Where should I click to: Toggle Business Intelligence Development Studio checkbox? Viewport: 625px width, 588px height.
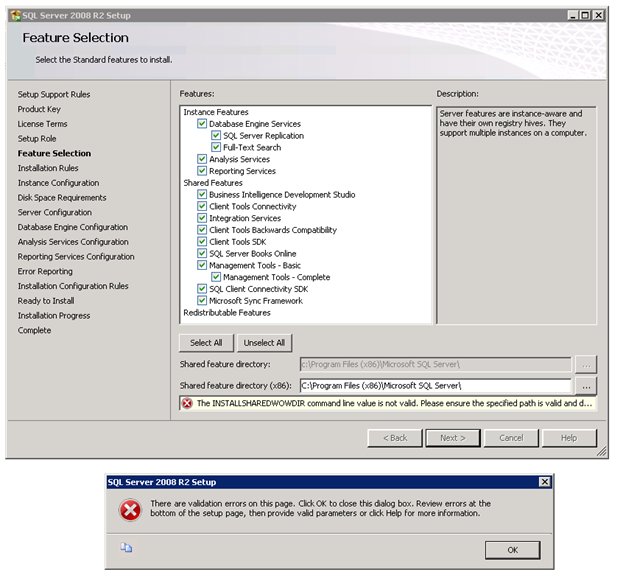click(x=202, y=195)
